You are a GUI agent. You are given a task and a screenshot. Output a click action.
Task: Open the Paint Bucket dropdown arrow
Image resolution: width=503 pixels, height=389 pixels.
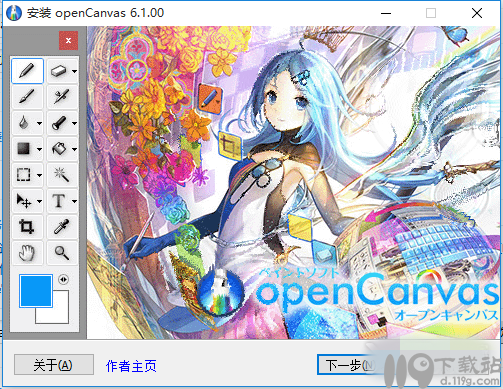click(75, 149)
